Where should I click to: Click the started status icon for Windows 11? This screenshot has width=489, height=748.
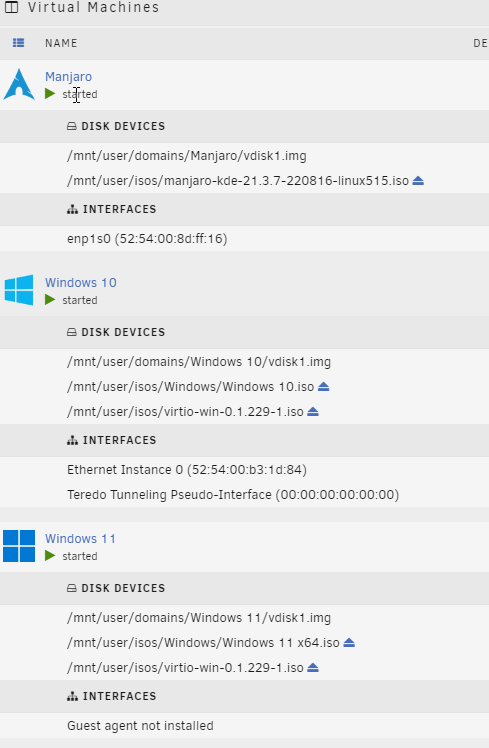click(x=50, y=555)
